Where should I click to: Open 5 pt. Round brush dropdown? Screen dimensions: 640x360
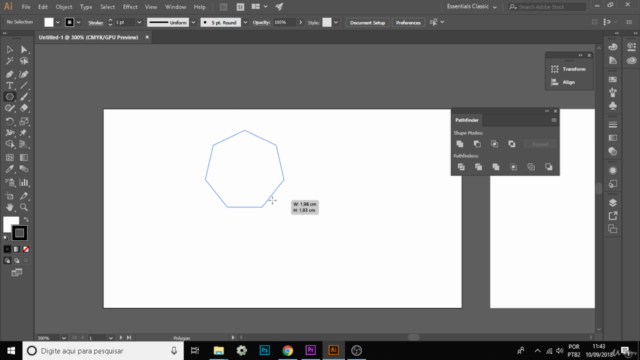point(245,22)
